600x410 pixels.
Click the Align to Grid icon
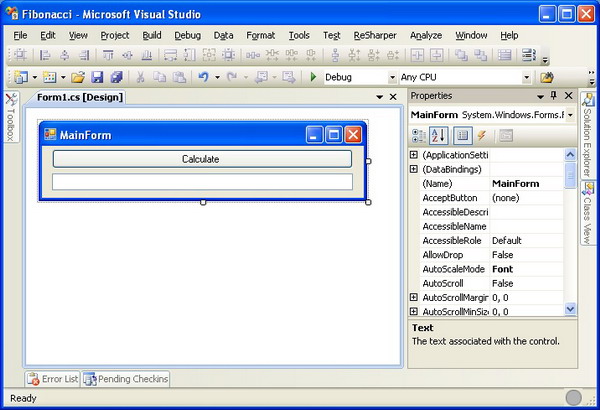tap(20, 56)
